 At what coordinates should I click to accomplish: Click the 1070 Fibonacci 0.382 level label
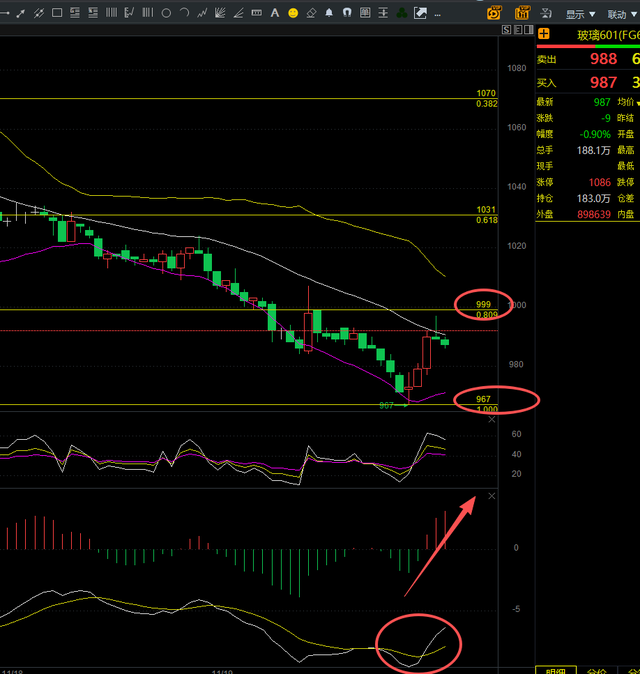click(x=487, y=98)
